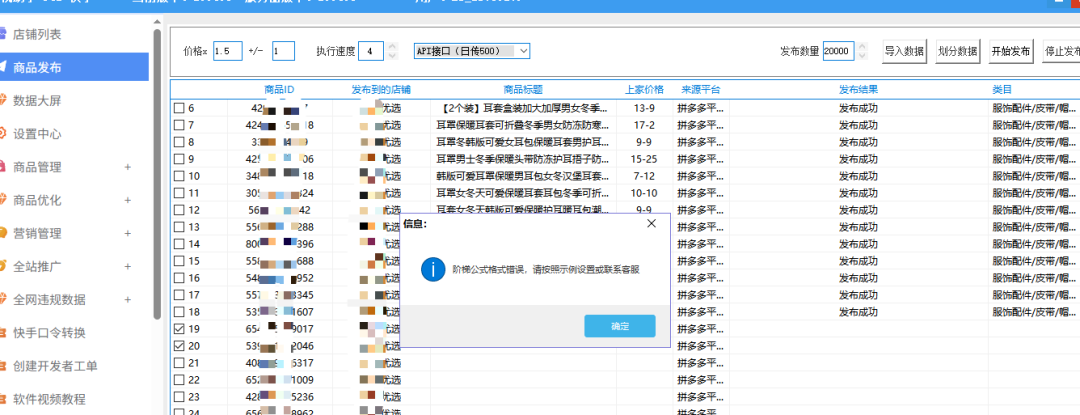
Task: Click the 7-12 price cell
Action: click(x=644, y=176)
